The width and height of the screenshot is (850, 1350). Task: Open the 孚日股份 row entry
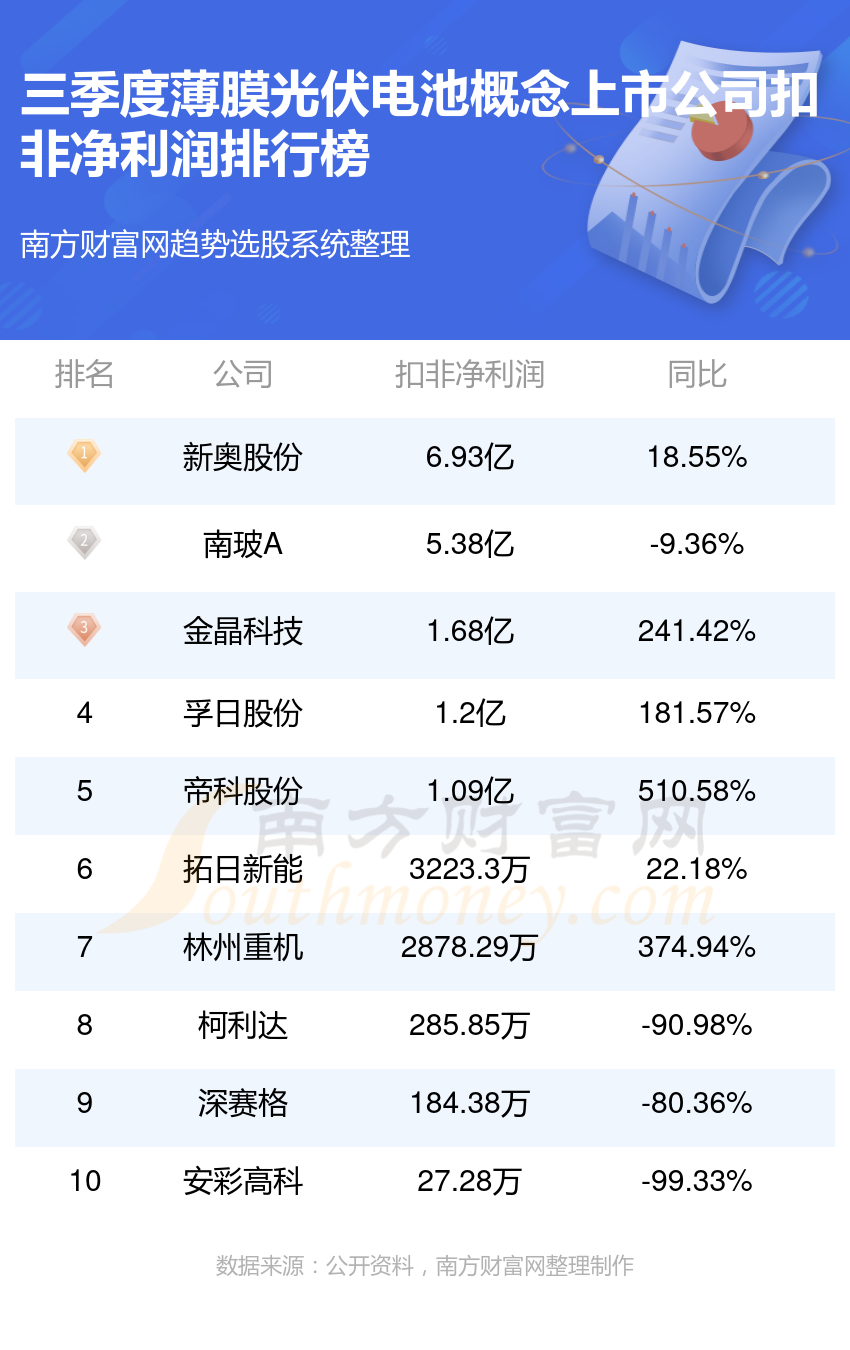pos(242,713)
